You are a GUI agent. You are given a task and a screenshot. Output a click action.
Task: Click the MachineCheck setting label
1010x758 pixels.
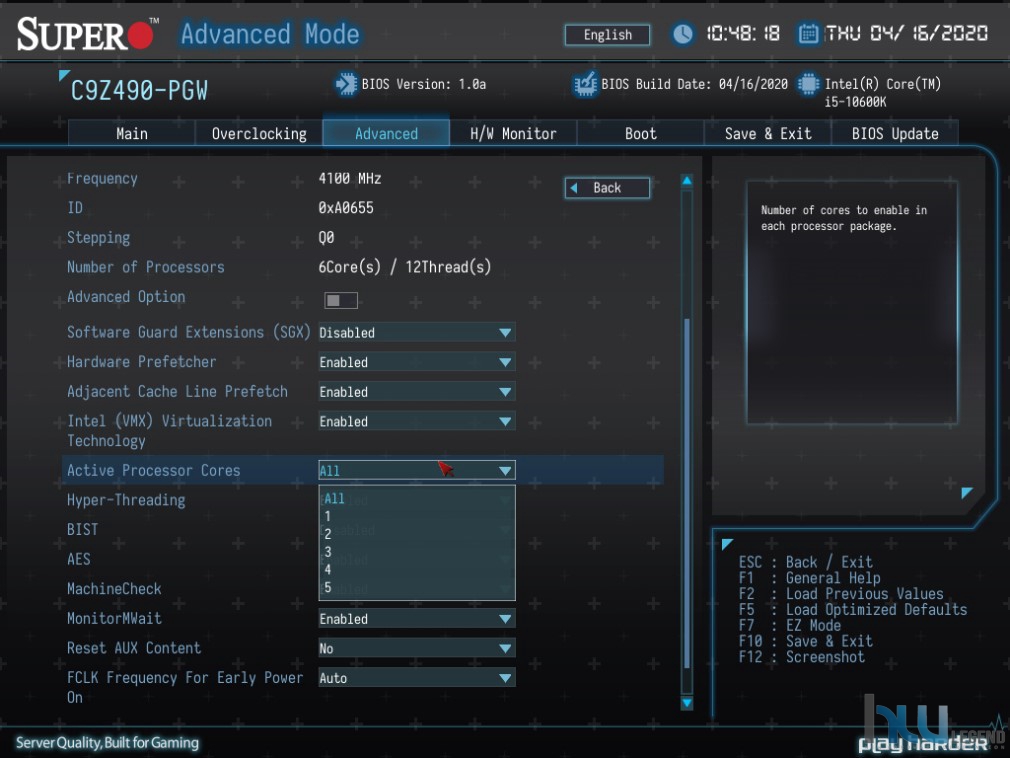coord(114,589)
